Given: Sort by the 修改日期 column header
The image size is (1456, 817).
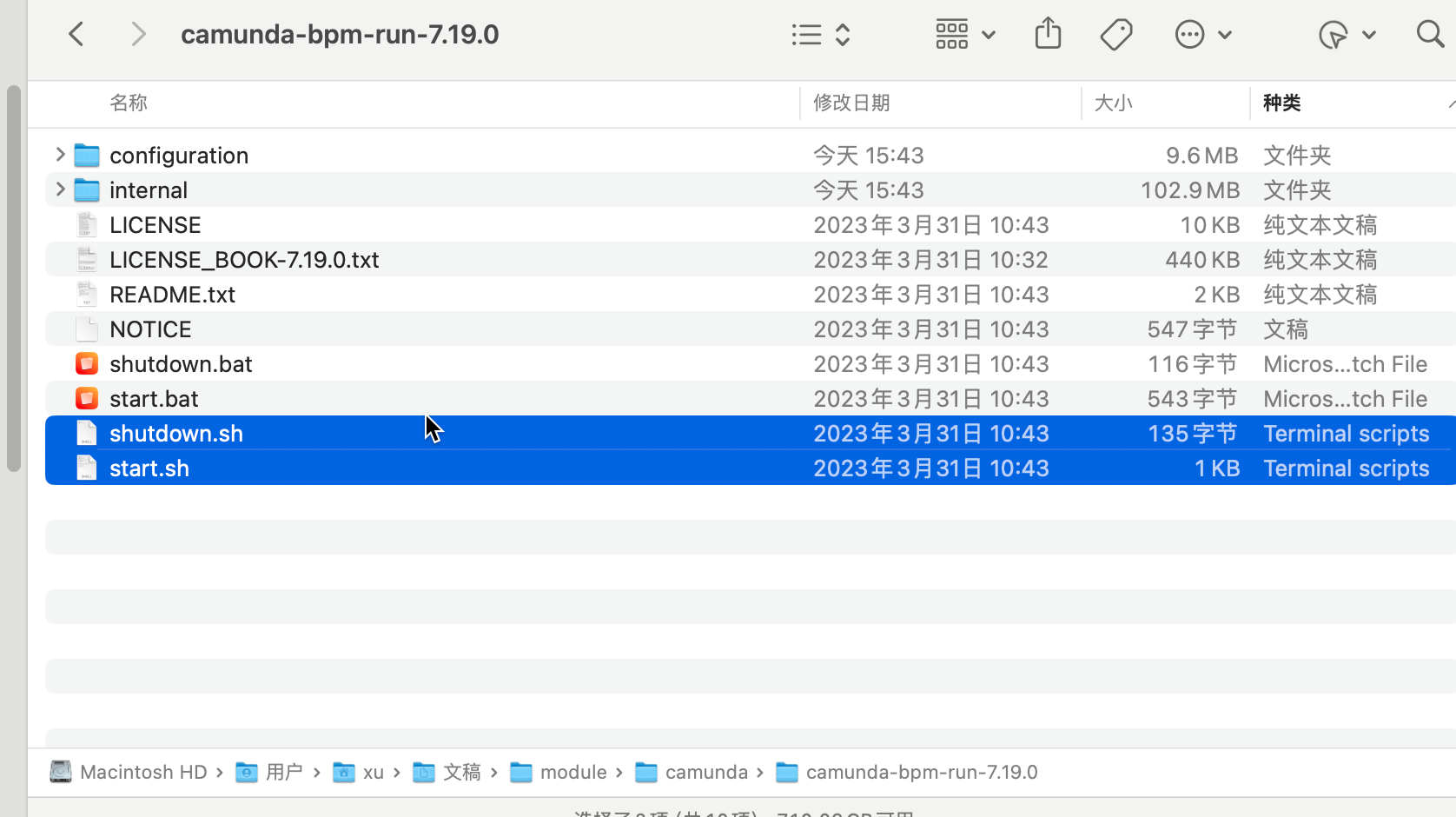Looking at the screenshot, I should click(851, 103).
